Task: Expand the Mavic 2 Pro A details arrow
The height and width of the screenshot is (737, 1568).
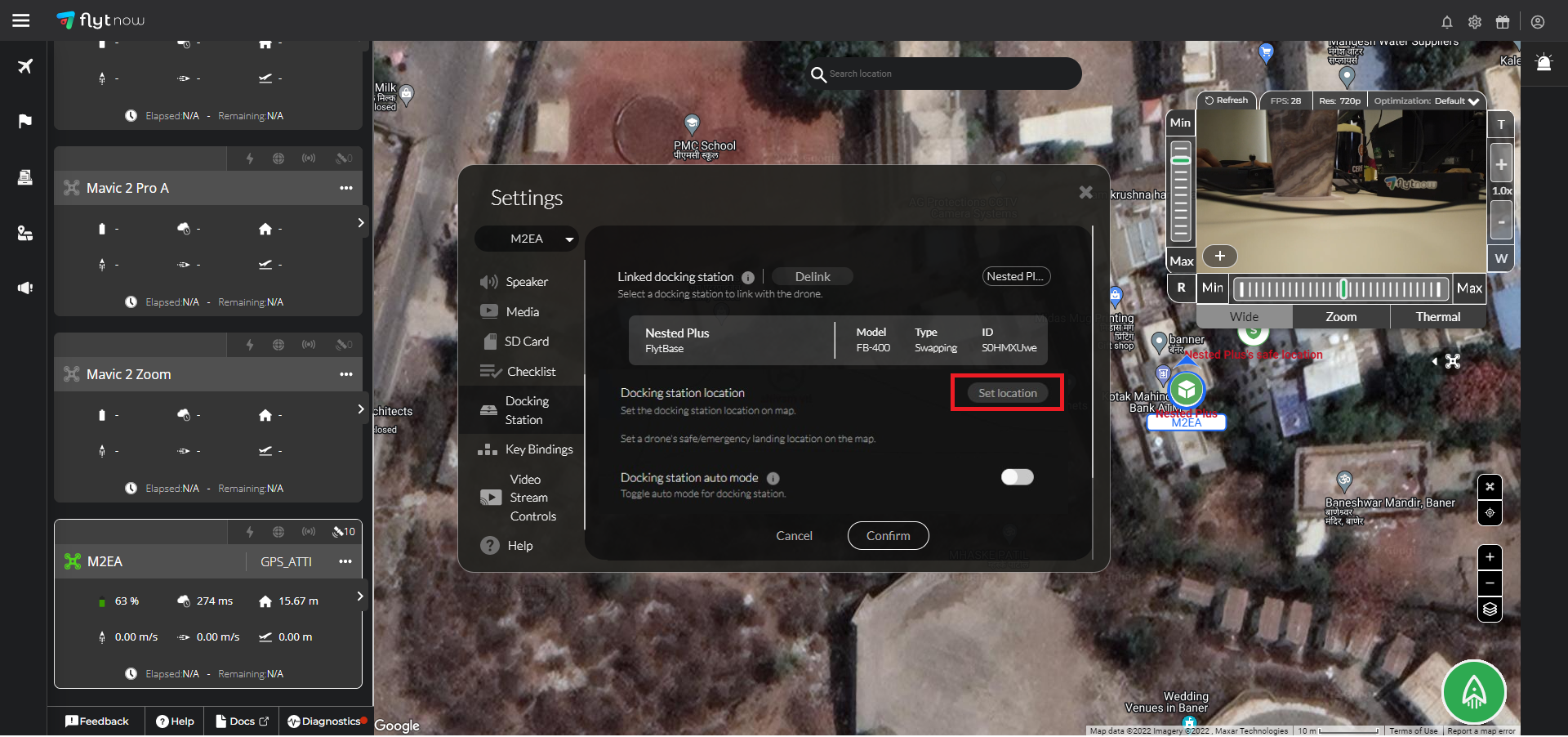Action: click(x=361, y=223)
